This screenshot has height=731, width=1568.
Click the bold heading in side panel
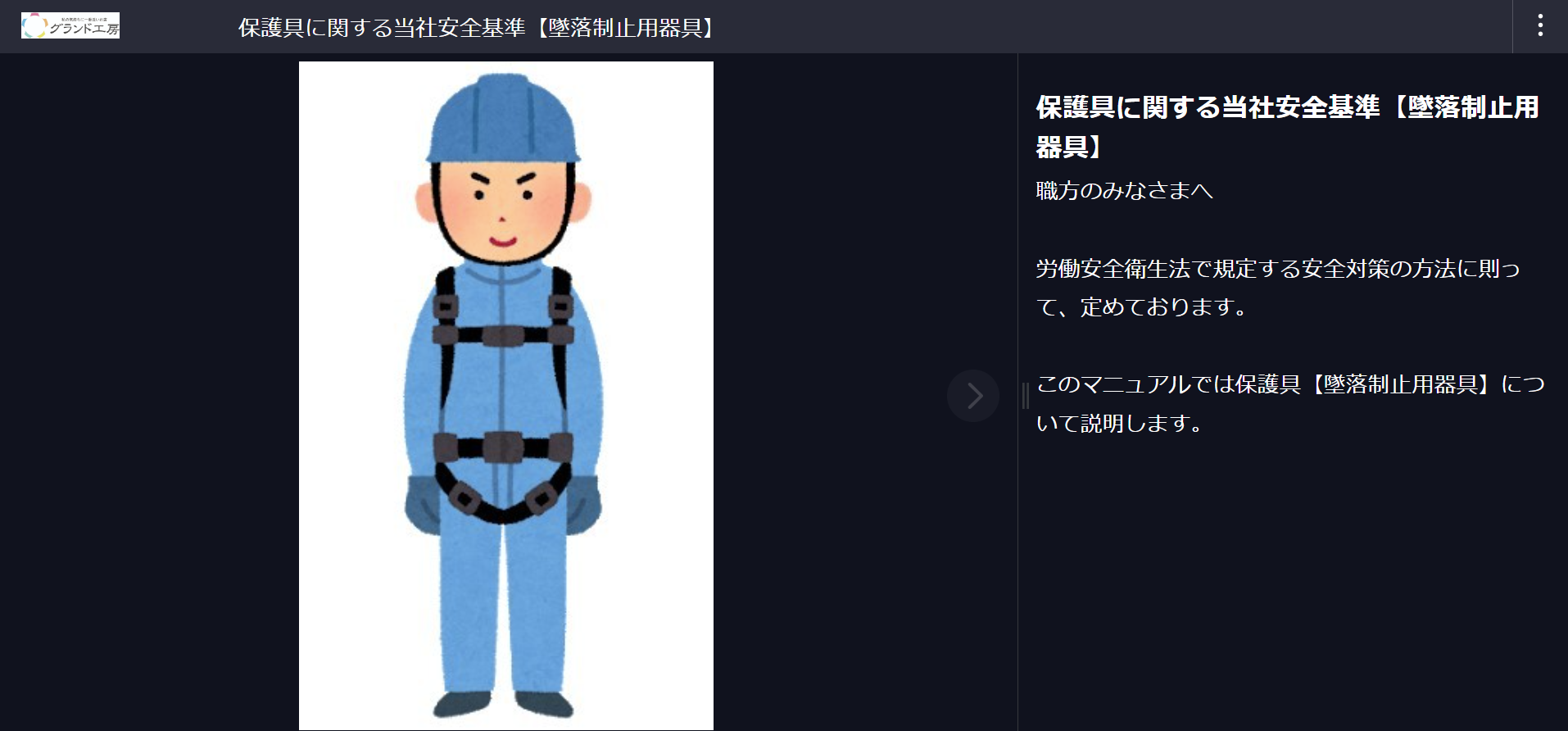[x=1287, y=127]
